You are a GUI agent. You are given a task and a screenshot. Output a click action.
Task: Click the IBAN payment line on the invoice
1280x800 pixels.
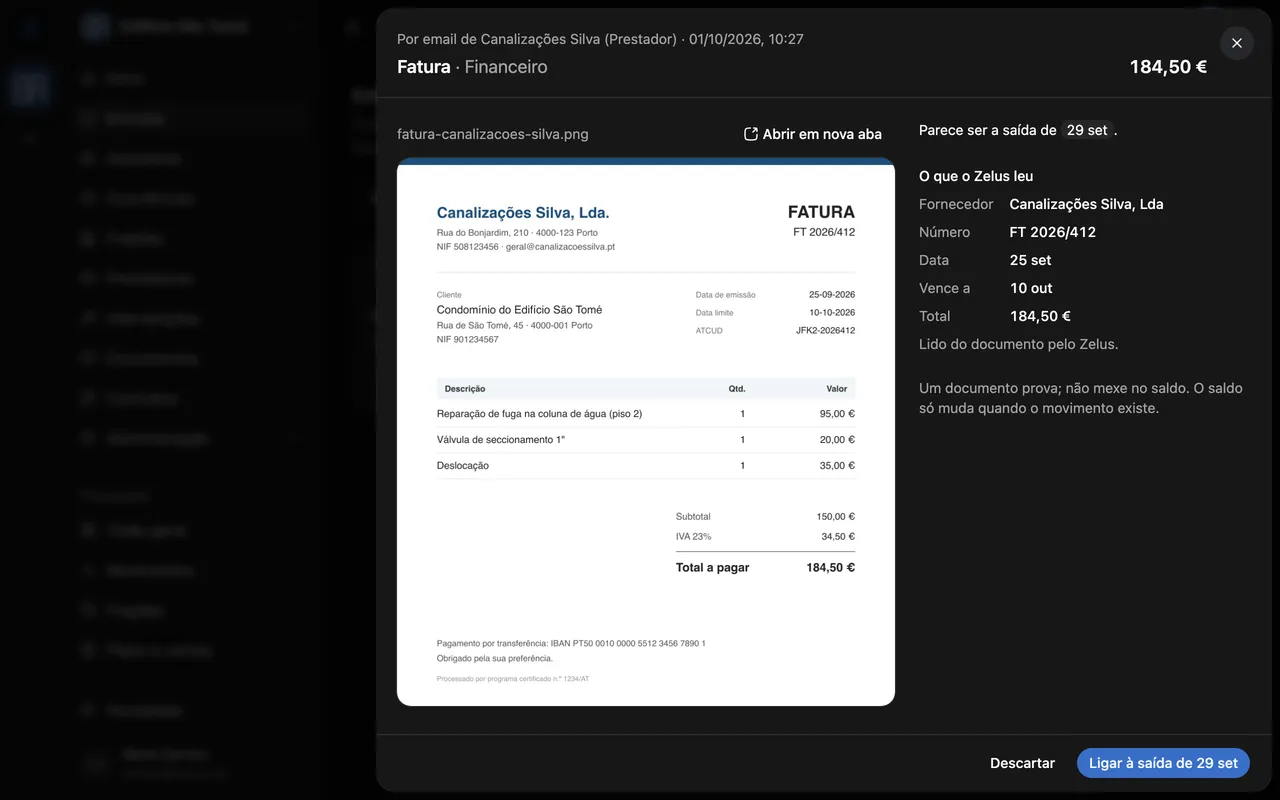571,643
